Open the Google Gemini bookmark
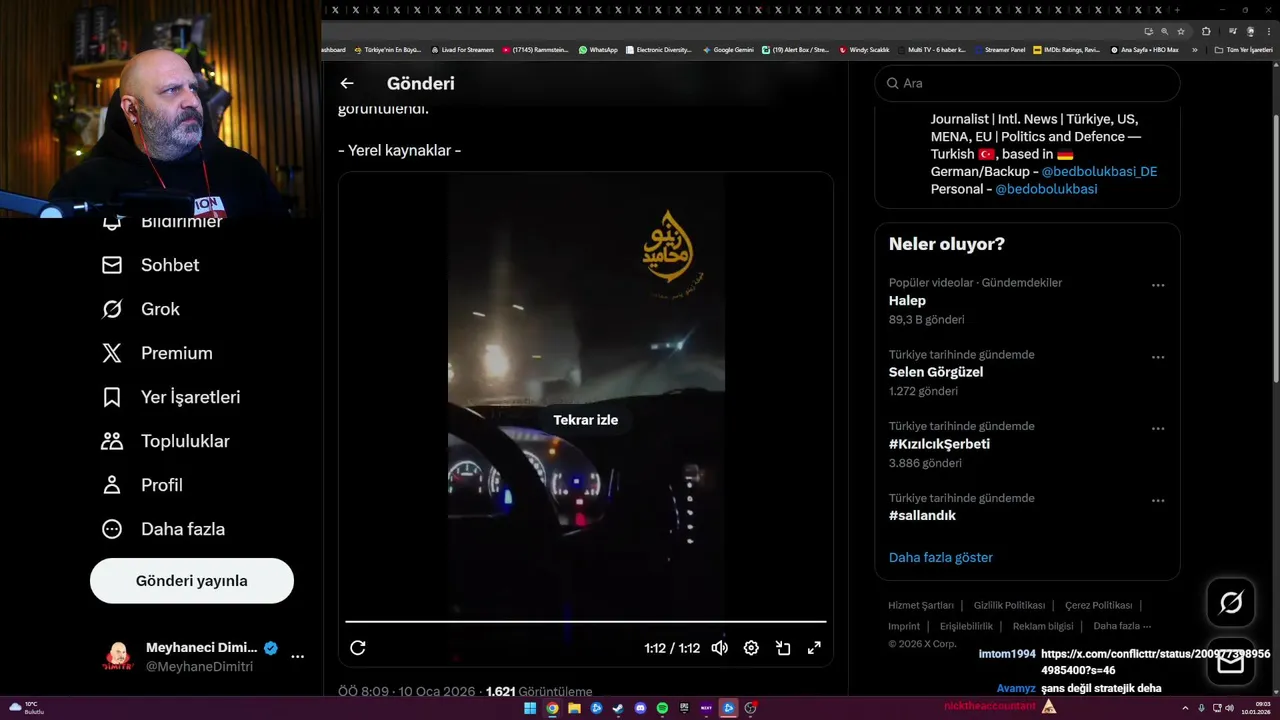 pos(728,49)
